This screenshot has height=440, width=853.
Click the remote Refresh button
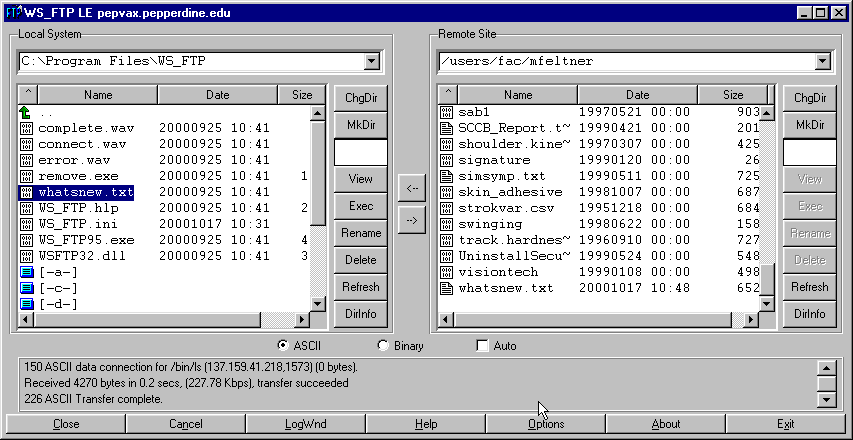809,287
